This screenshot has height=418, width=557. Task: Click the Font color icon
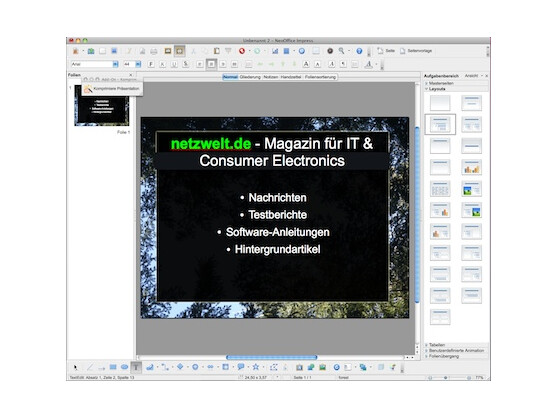click(368, 64)
